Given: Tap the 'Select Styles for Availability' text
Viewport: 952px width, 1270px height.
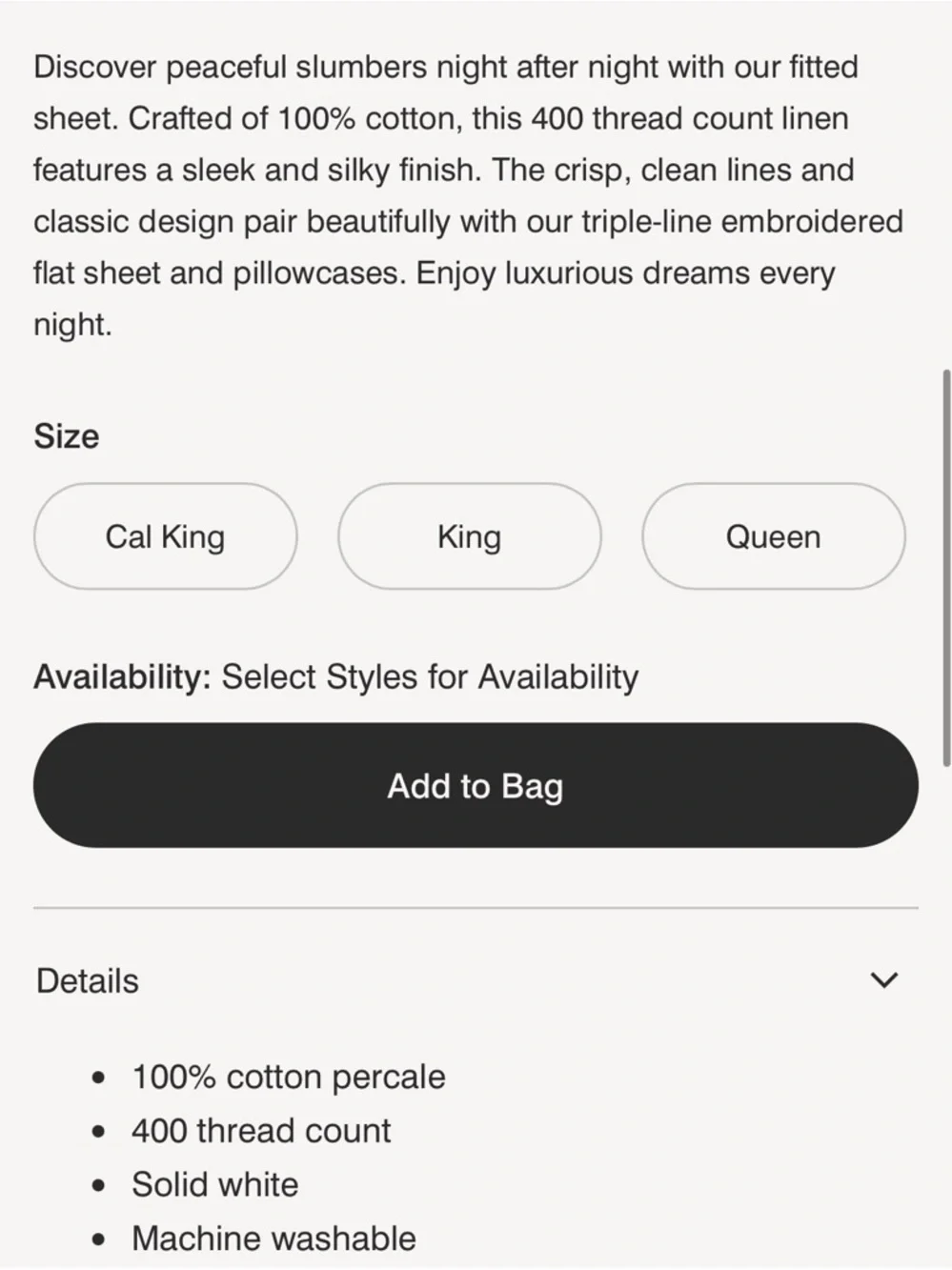Looking at the screenshot, I should [x=429, y=676].
